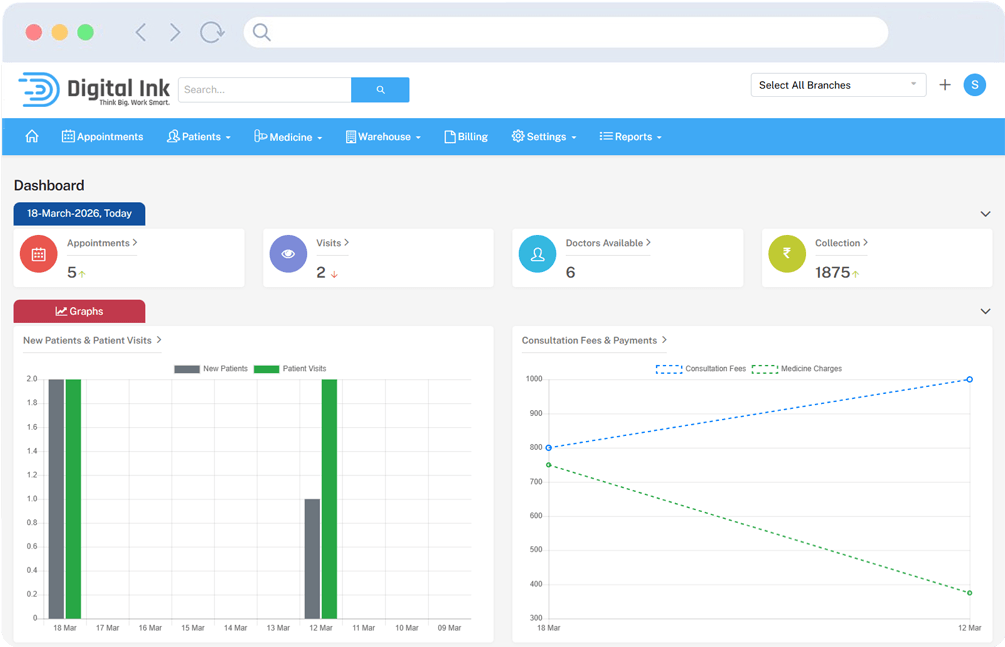Open the Select All Branches dropdown
Screen dimensions: 1005x647
(838, 85)
